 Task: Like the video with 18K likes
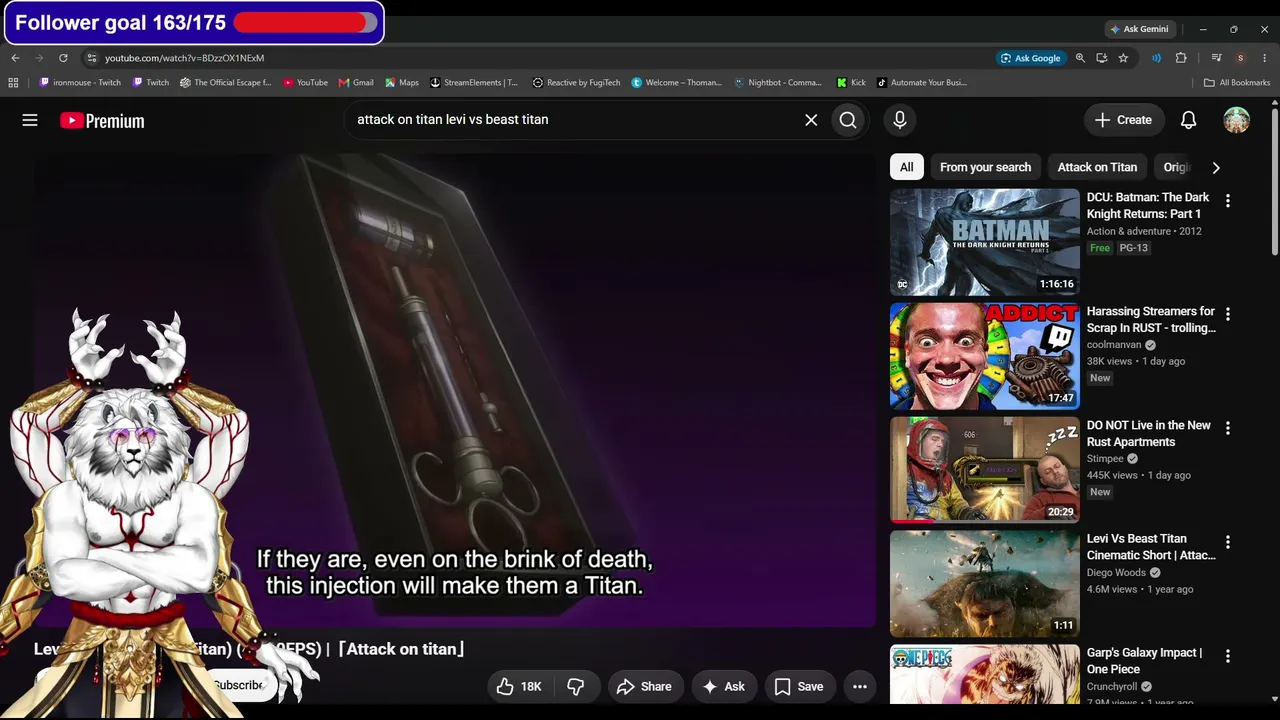click(520, 686)
